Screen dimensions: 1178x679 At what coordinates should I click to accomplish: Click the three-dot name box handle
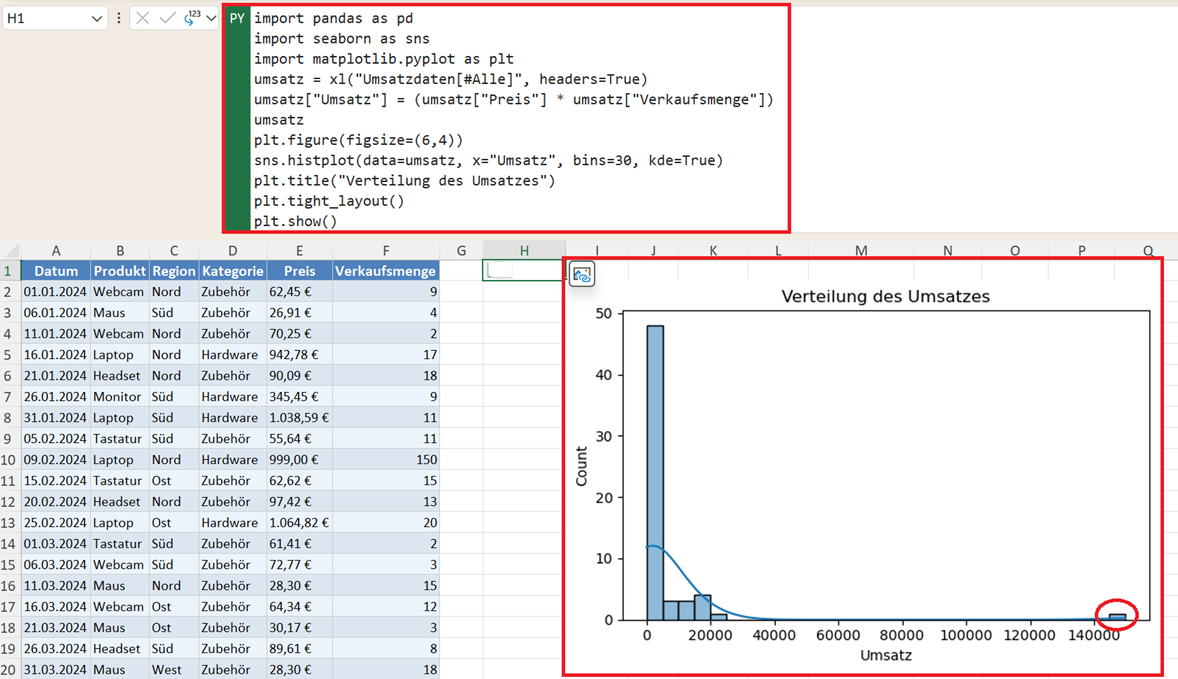[x=119, y=18]
